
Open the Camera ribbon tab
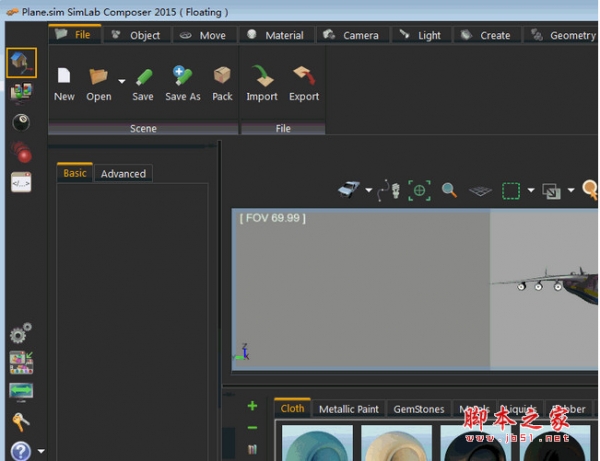tap(352, 36)
